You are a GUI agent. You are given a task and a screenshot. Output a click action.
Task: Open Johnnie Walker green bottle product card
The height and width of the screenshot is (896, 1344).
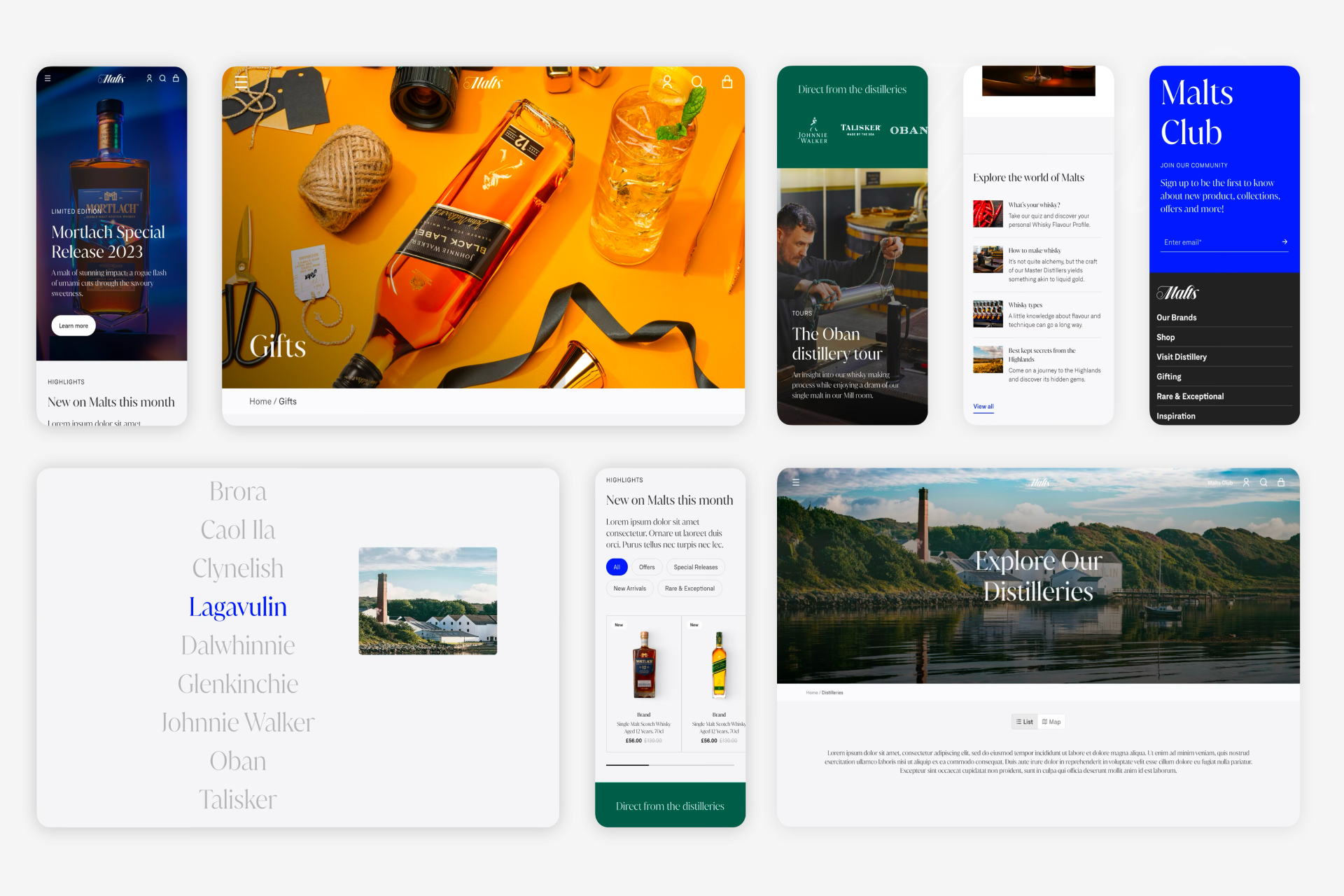(x=714, y=684)
